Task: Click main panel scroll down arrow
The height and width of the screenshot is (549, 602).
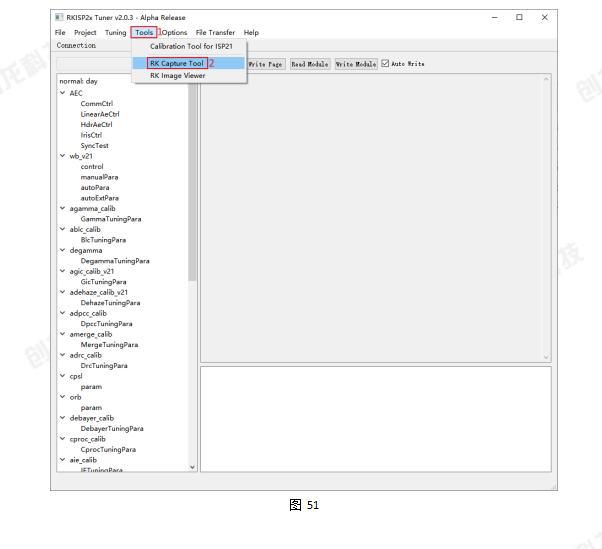Action: 546,357
